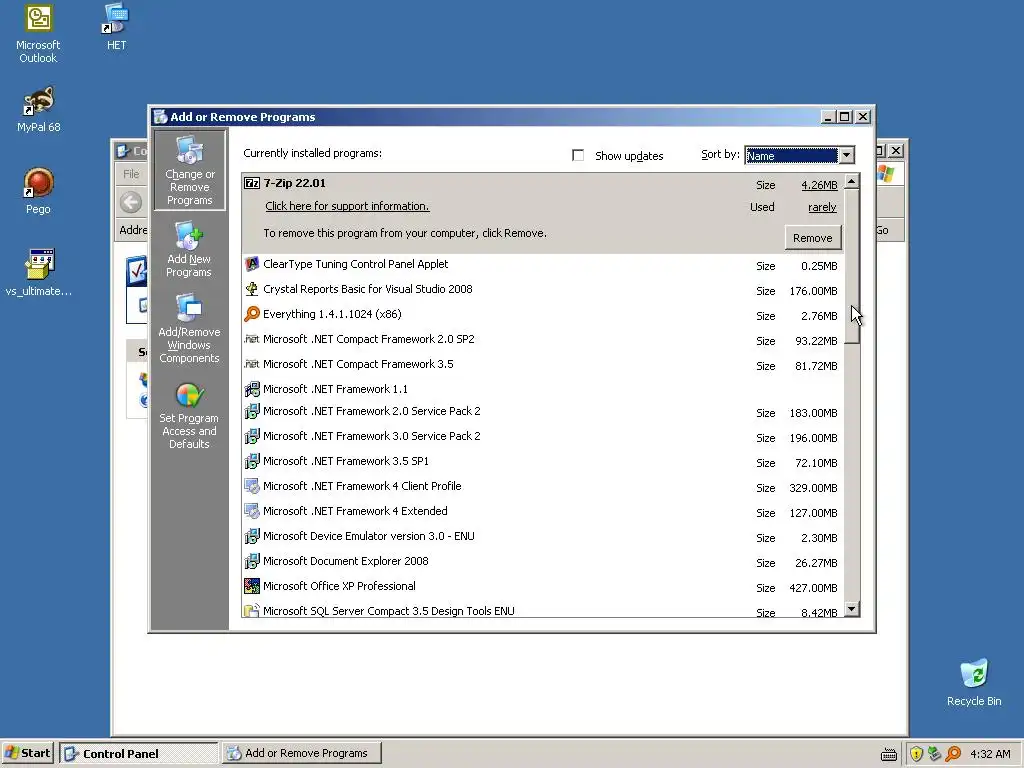
Task: Click the rarely used link
Action: (822, 207)
